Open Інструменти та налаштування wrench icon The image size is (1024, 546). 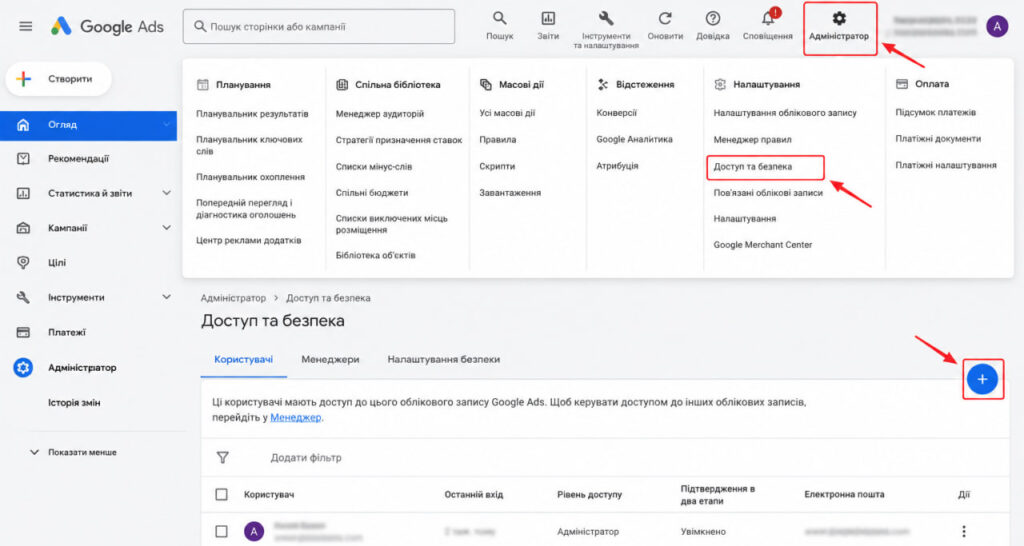tap(605, 18)
